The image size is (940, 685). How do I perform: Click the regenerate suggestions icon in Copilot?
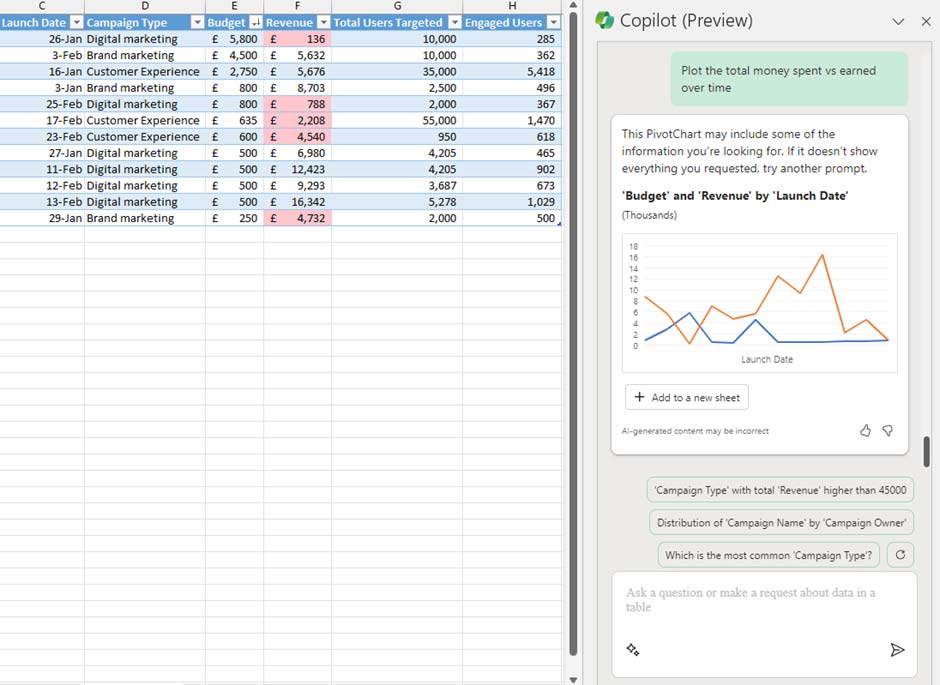pos(899,554)
